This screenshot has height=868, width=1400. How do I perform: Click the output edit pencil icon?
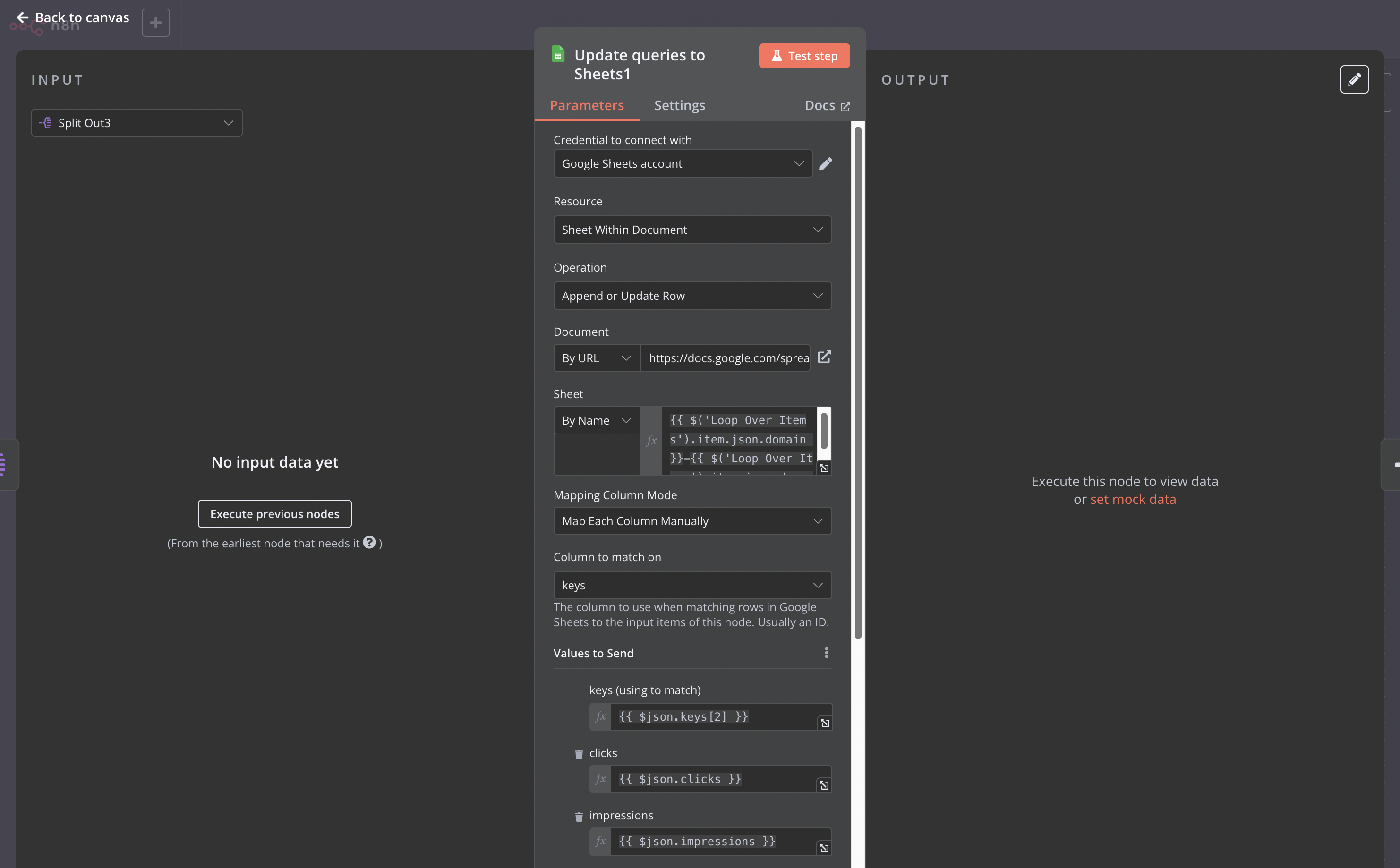click(1354, 79)
